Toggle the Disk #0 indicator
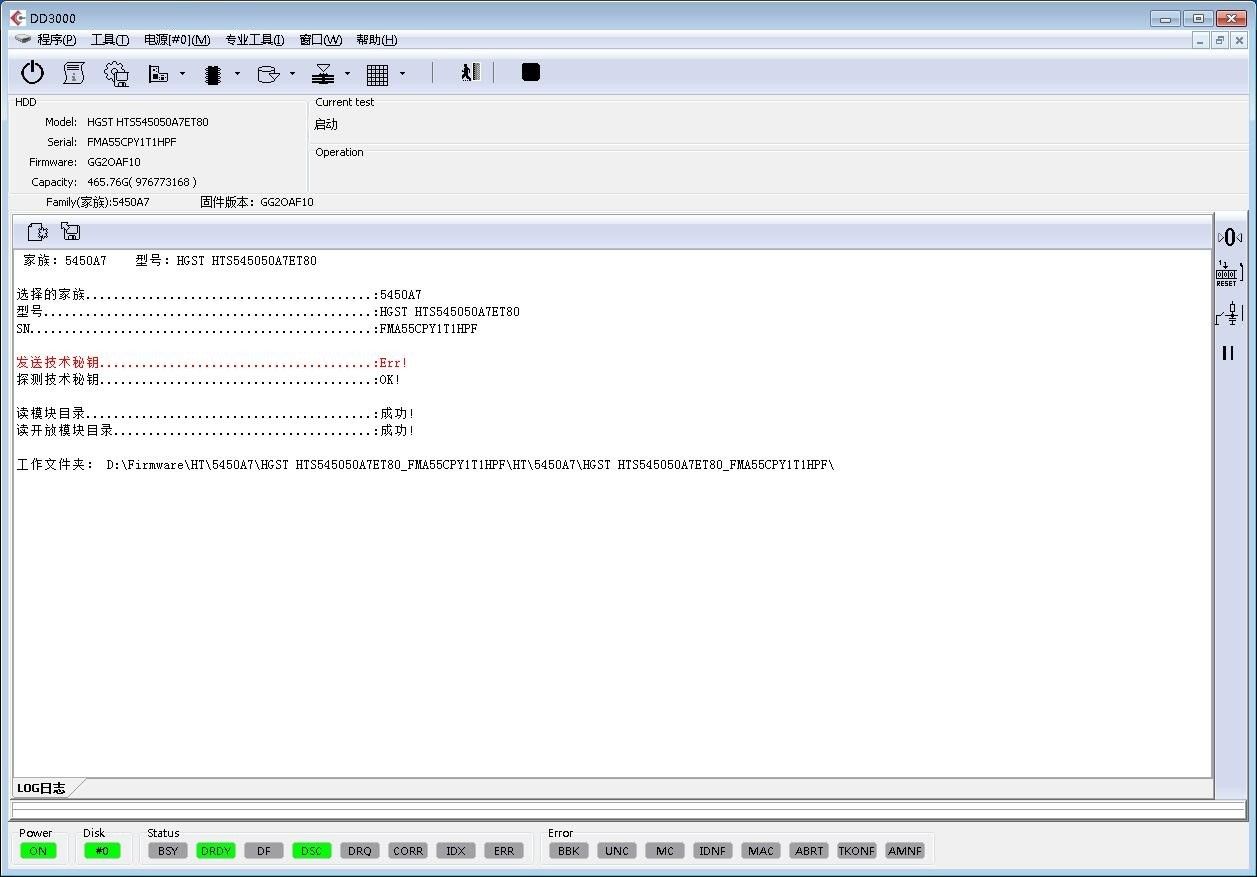The width and height of the screenshot is (1257, 877). coord(101,851)
